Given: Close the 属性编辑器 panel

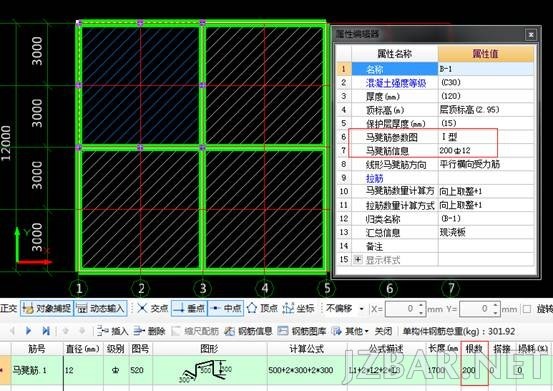Looking at the screenshot, I should pos(531,35).
